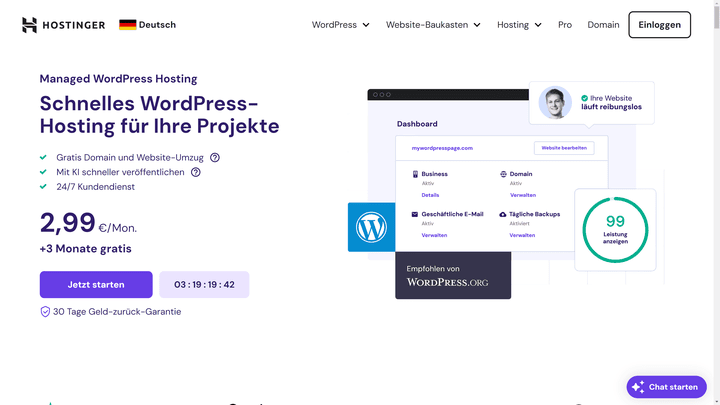Open Verwalten under Tägliche Backups

tap(522, 235)
